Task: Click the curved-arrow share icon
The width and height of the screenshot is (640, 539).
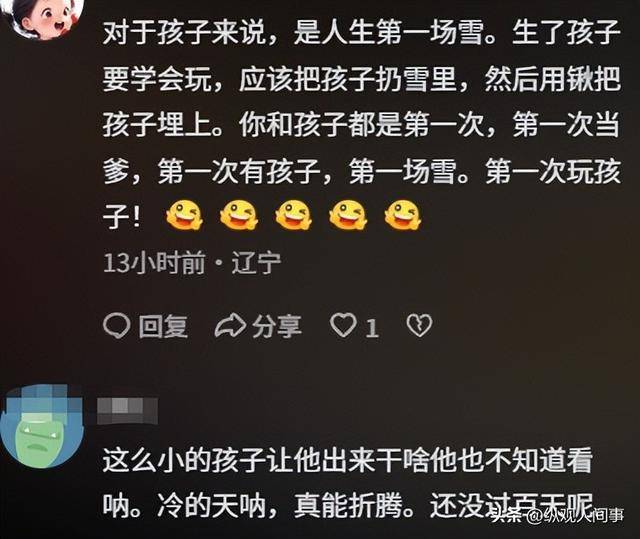Action: [230, 326]
